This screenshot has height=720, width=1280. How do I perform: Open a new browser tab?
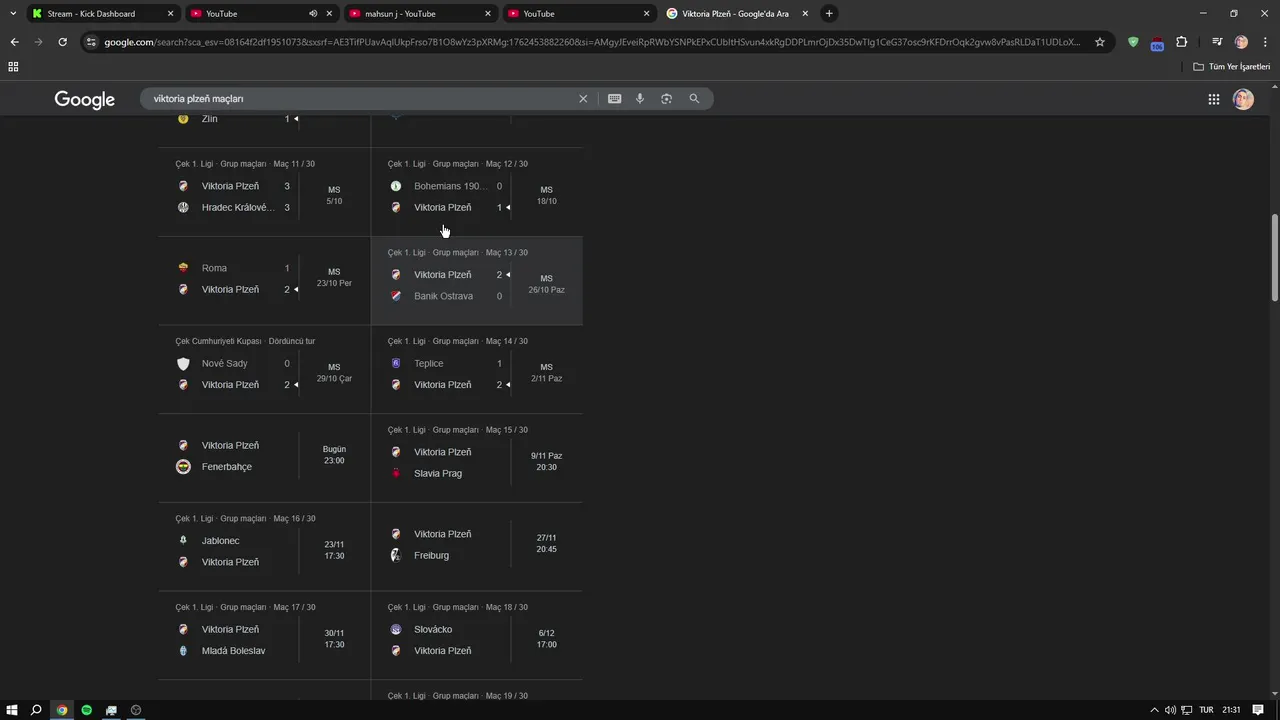829,14
